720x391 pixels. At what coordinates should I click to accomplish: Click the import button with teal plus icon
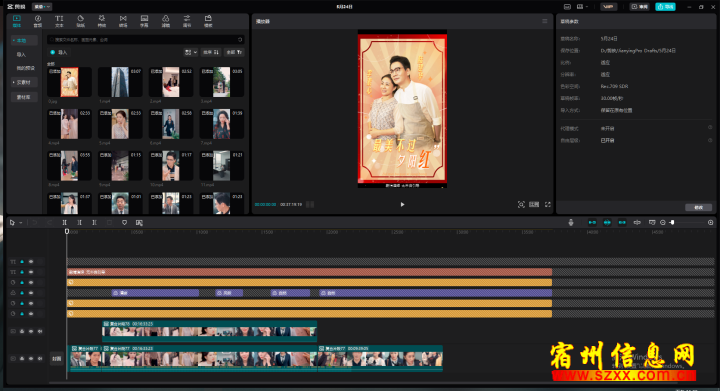59,52
